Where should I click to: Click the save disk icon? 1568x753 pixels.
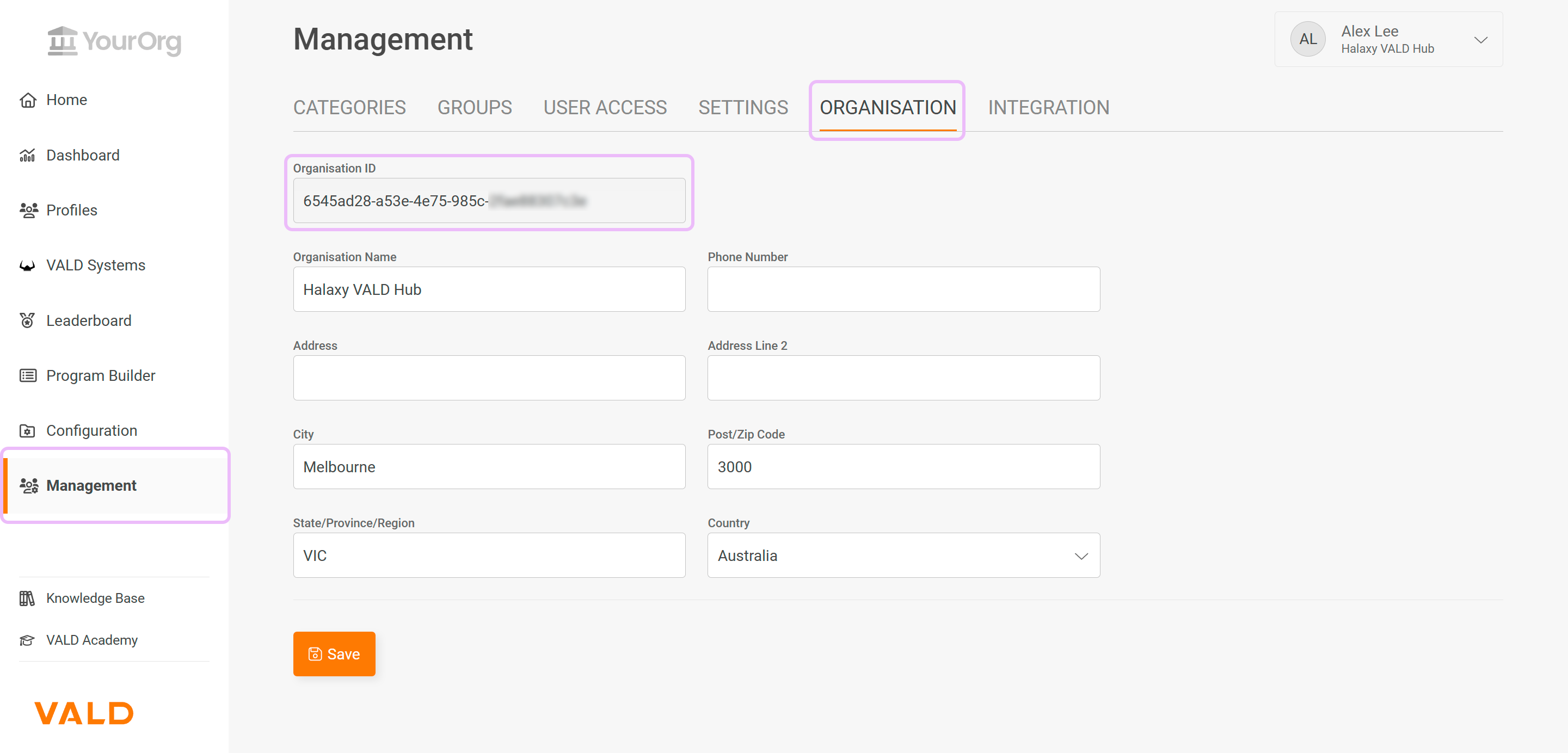(315, 655)
